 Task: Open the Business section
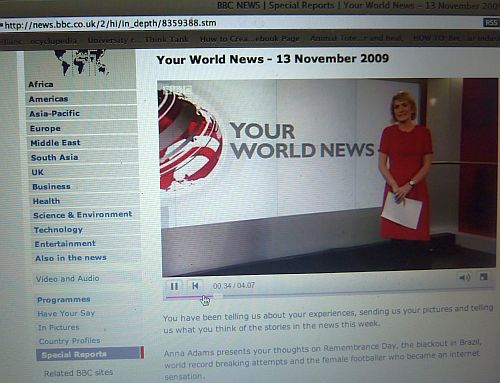click(51, 187)
